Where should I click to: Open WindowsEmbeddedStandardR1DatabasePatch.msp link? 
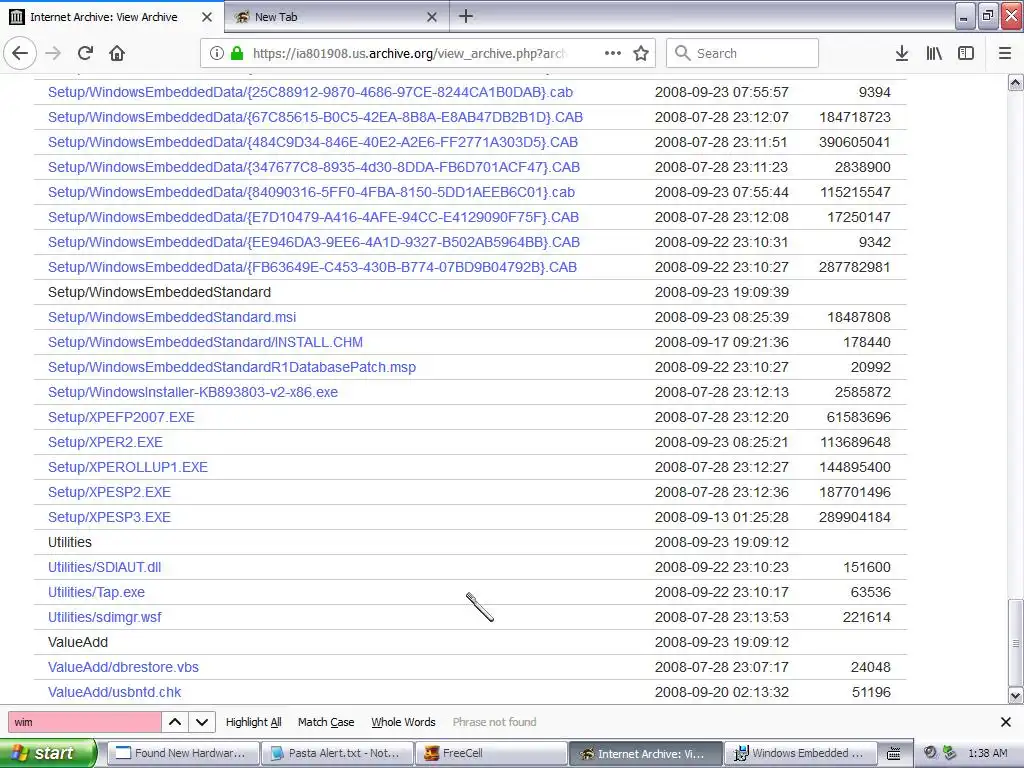(x=232, y=367)
